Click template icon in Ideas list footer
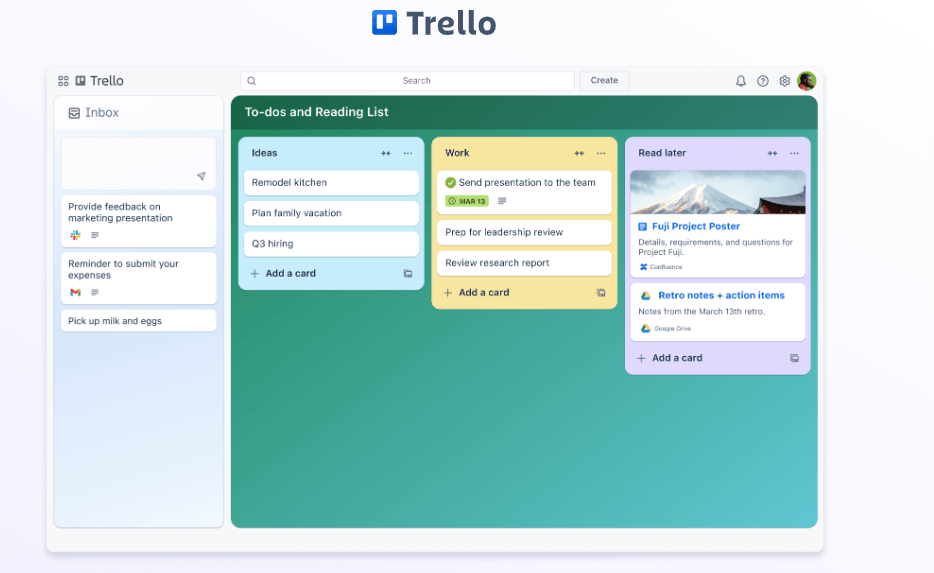The height and width of the screenshot is (573, 934). pyautogui.click(x=408, y=273)
